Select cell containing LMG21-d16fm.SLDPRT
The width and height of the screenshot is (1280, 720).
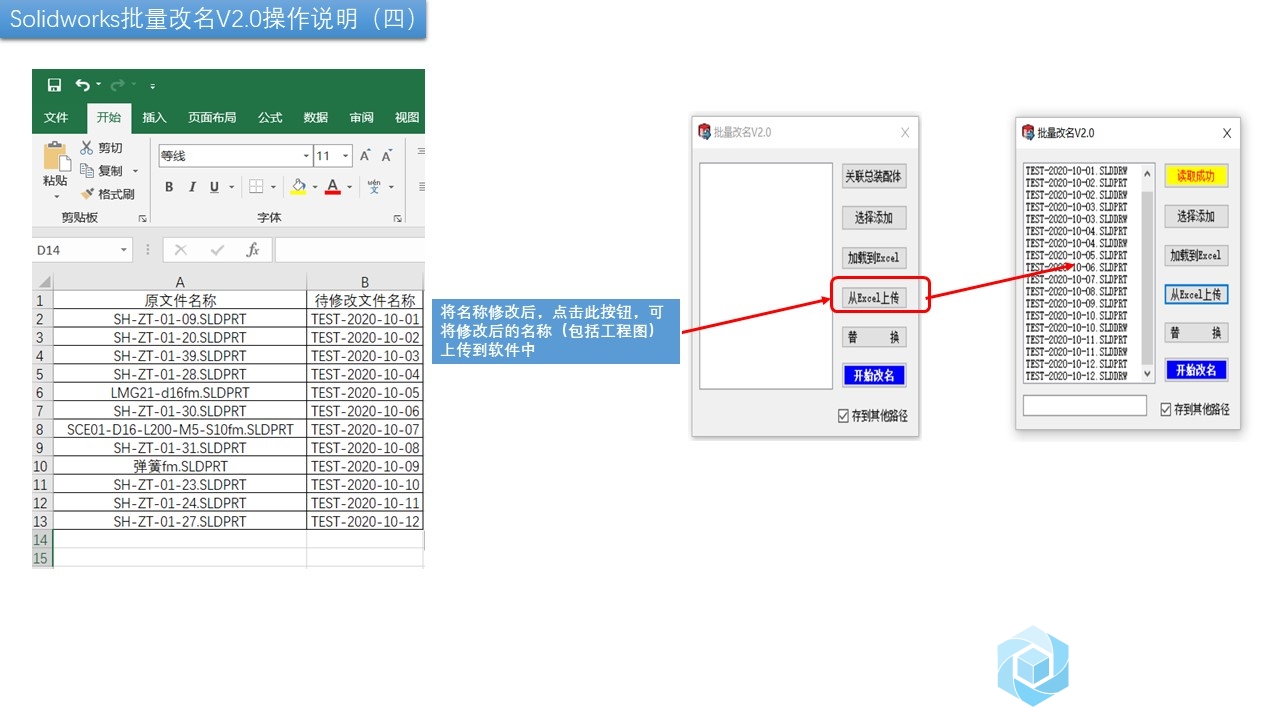(180, 393)
